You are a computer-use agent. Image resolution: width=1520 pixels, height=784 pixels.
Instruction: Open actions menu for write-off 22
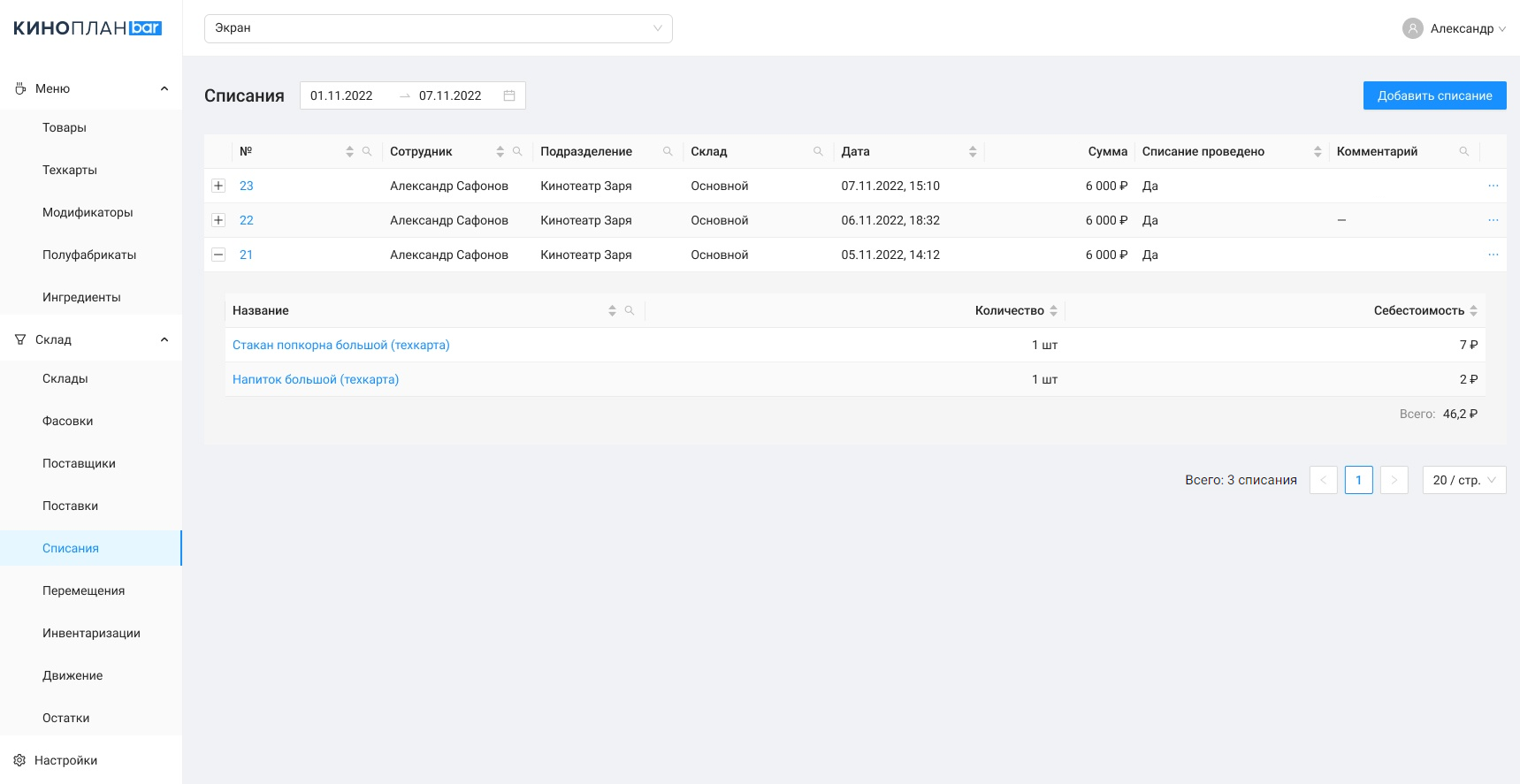(x=1493, y=220)
